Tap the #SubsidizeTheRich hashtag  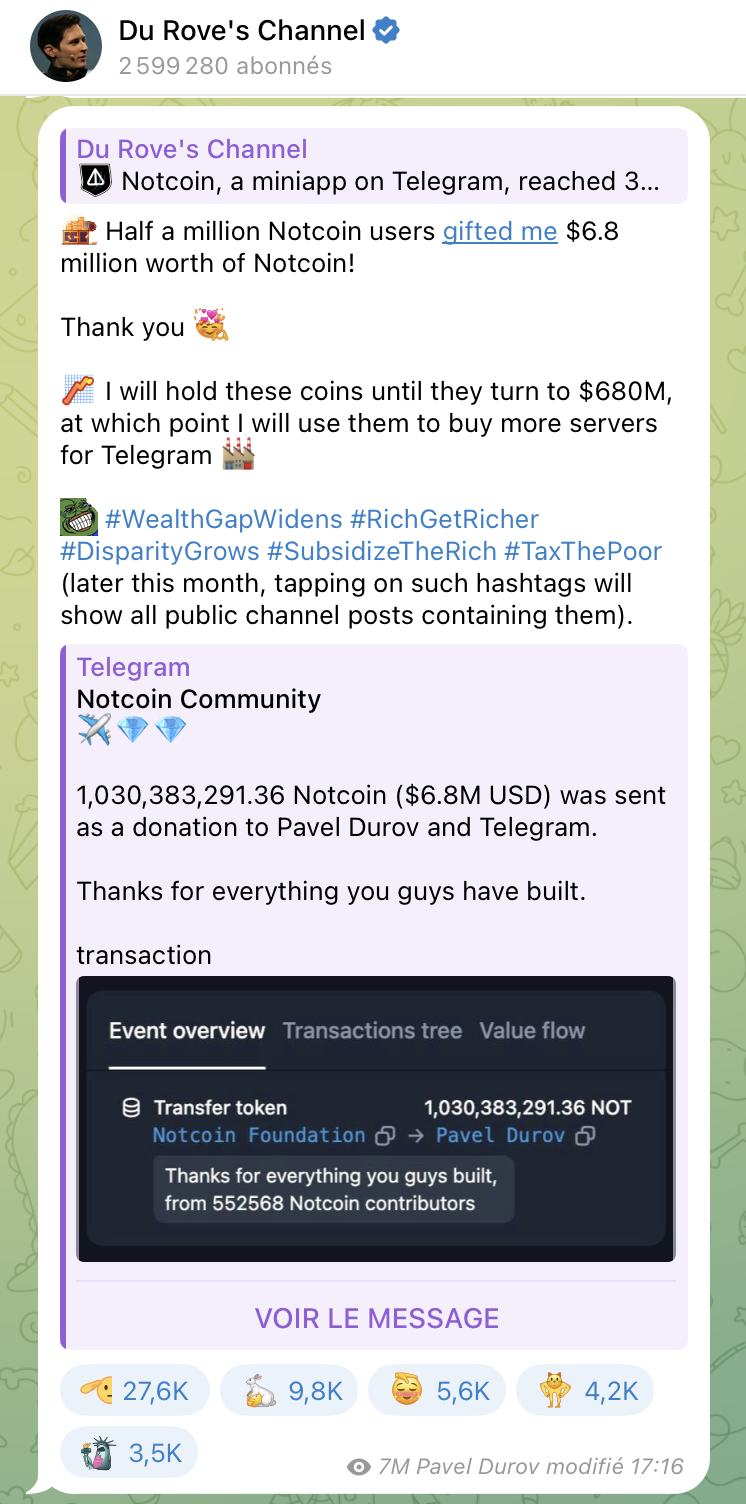(380, 552)
